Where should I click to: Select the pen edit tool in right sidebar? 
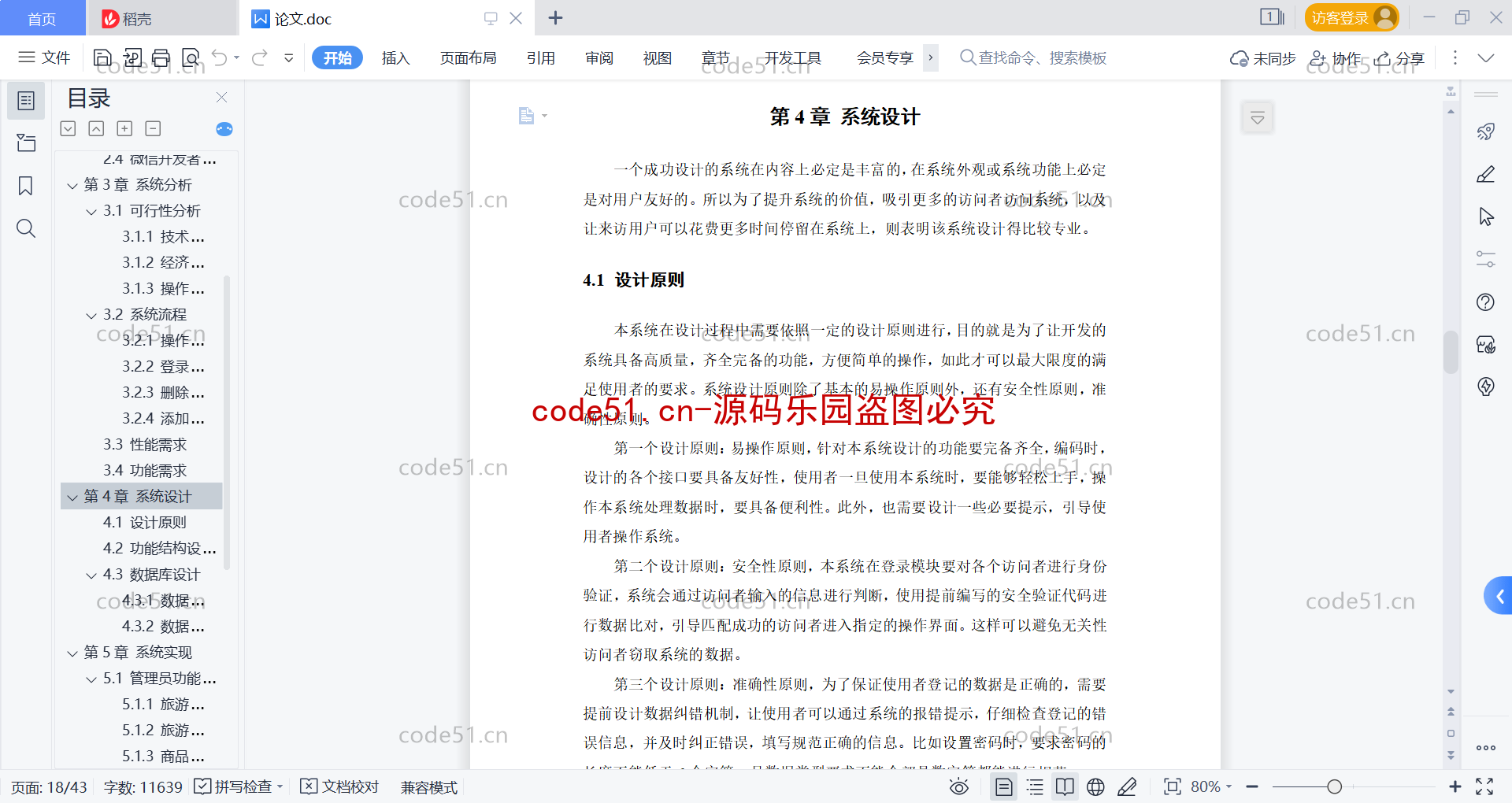(x=1486, y=174)
